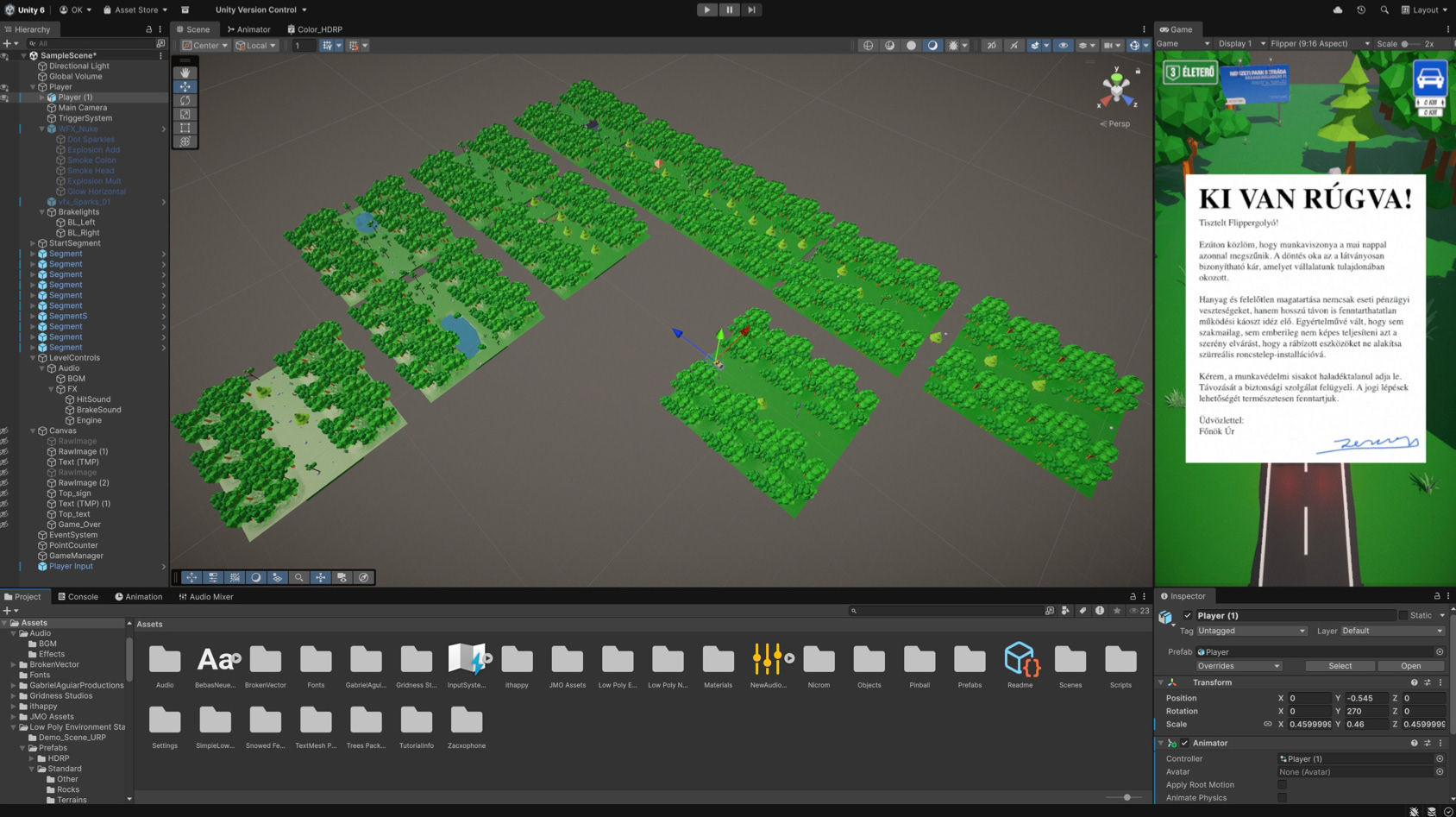Open the Layout menu button

tap(1425, 9)
